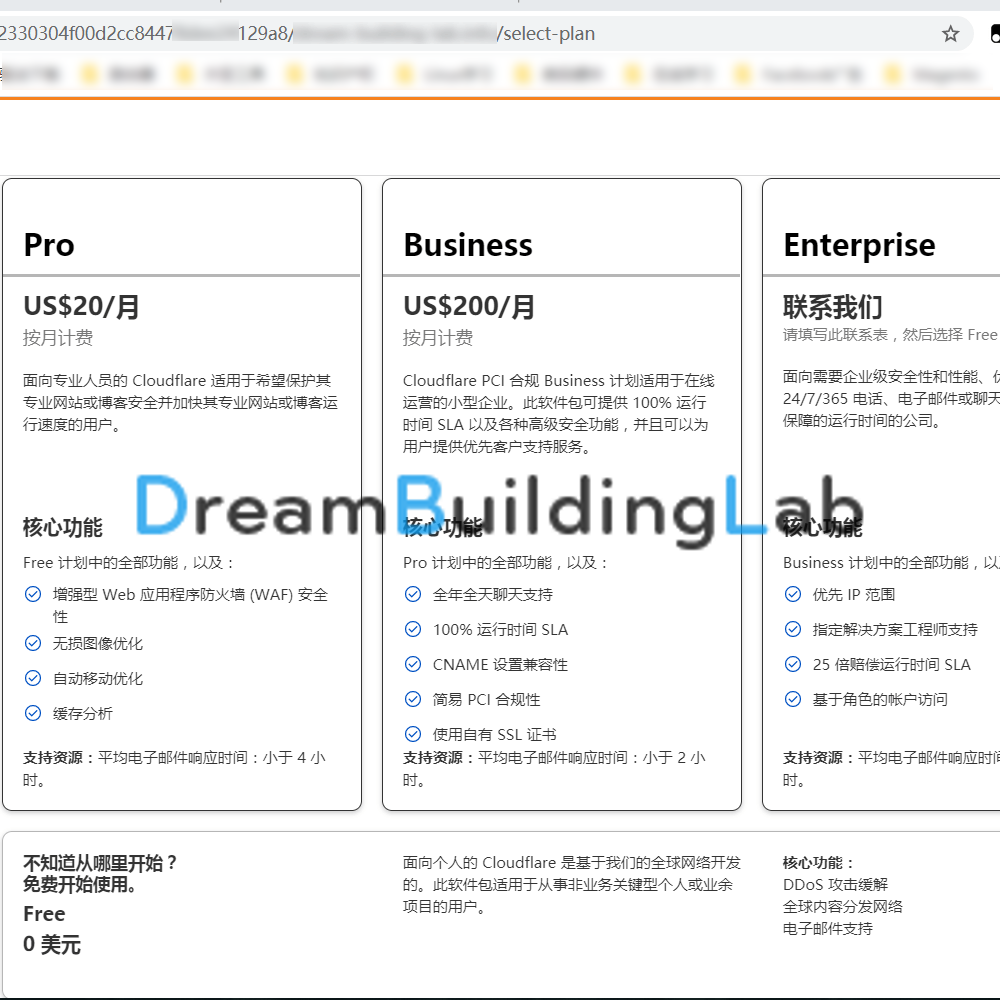Click checkmark icon beside 增强型 Web 应用程序防火墙
1000x1000 pixels.
tap(33, 594)
